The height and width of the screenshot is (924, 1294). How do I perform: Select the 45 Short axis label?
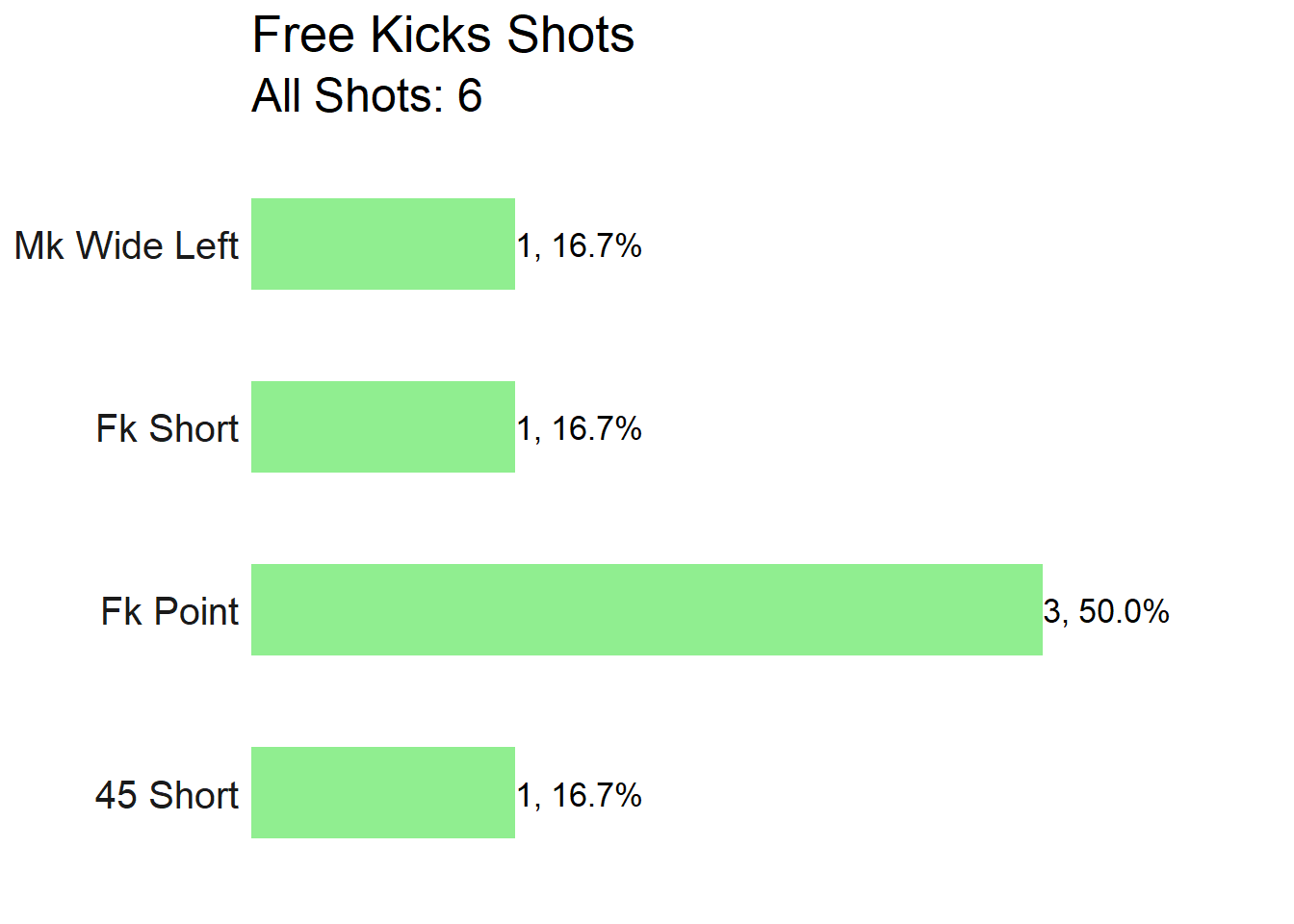[167, 795]
